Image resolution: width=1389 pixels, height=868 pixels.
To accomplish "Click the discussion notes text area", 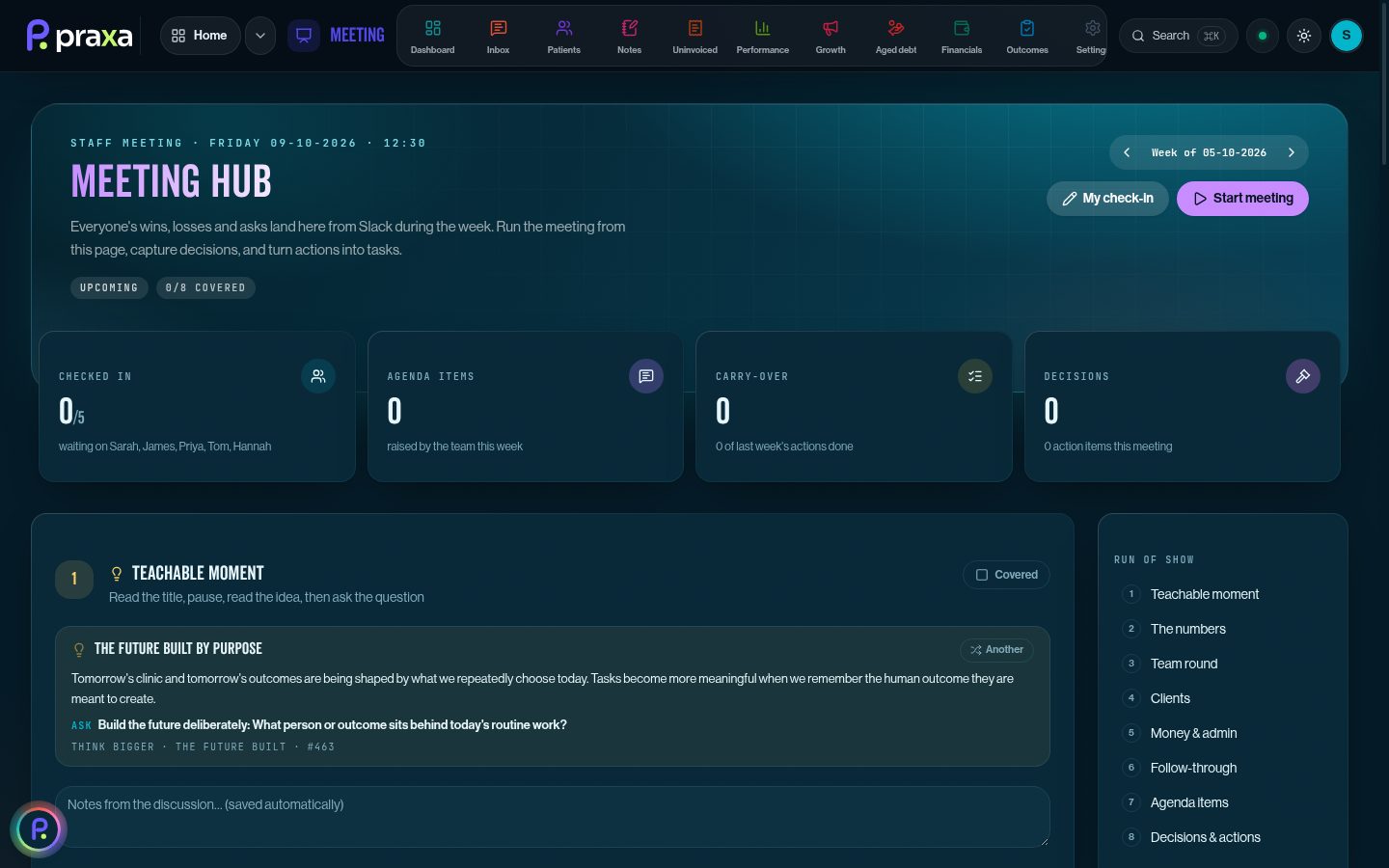I will click(553, 817).
